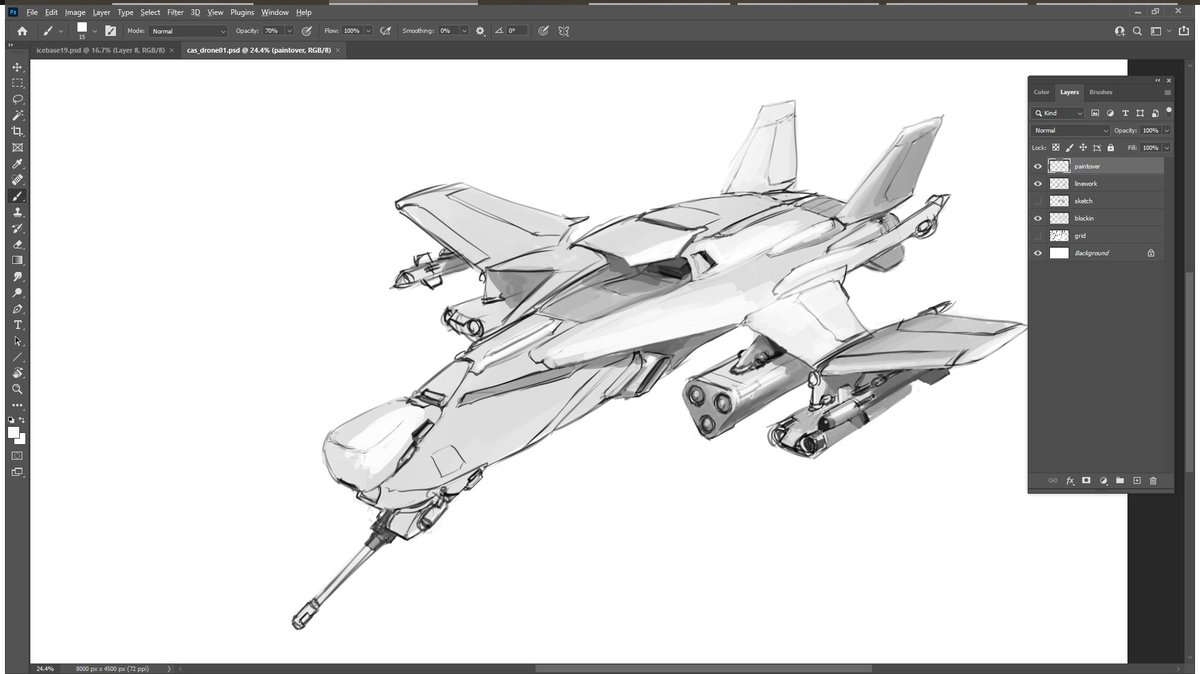Select the Line tool
This screenshot has height=674, width=1200.
point(17,357)
